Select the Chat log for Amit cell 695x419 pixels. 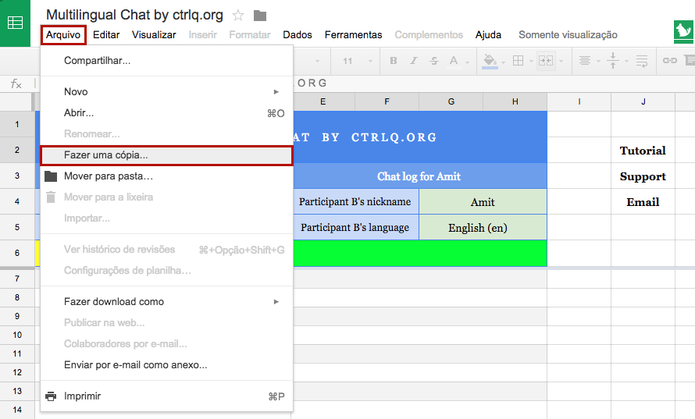[x=419, y=176]
